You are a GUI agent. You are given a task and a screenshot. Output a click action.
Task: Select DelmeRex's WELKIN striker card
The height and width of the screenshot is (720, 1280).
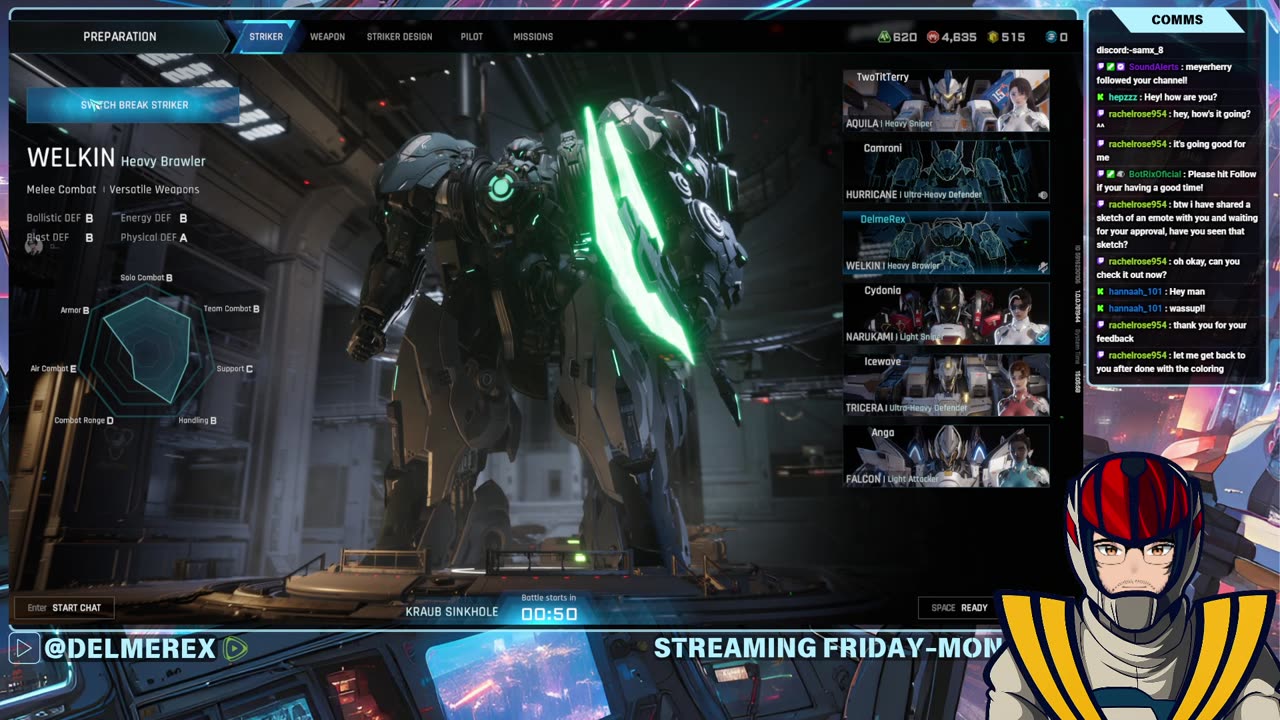(x=946, y=242)
